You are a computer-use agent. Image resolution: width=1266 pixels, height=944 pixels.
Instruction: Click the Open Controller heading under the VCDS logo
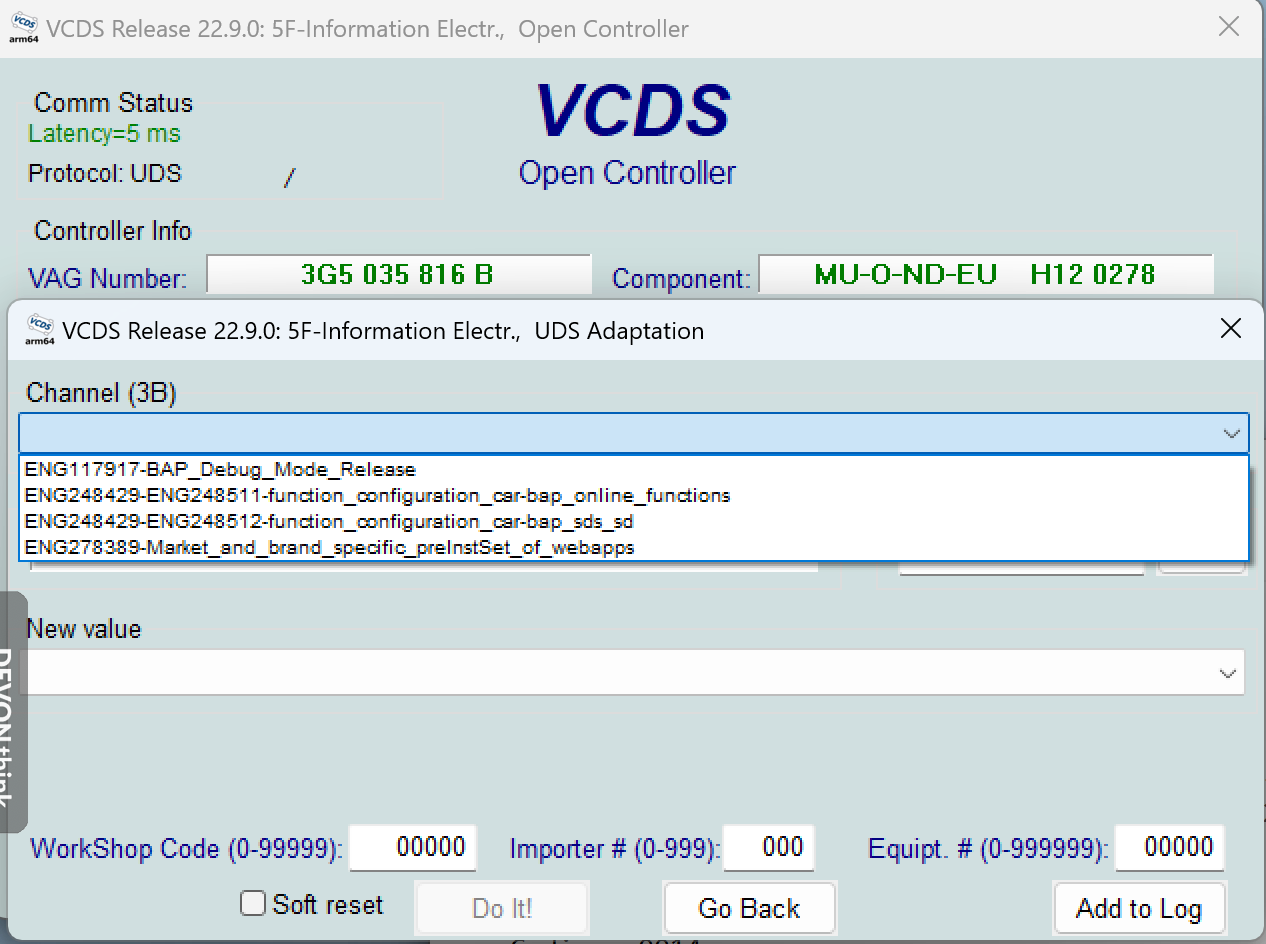click(x=627, y=173)
